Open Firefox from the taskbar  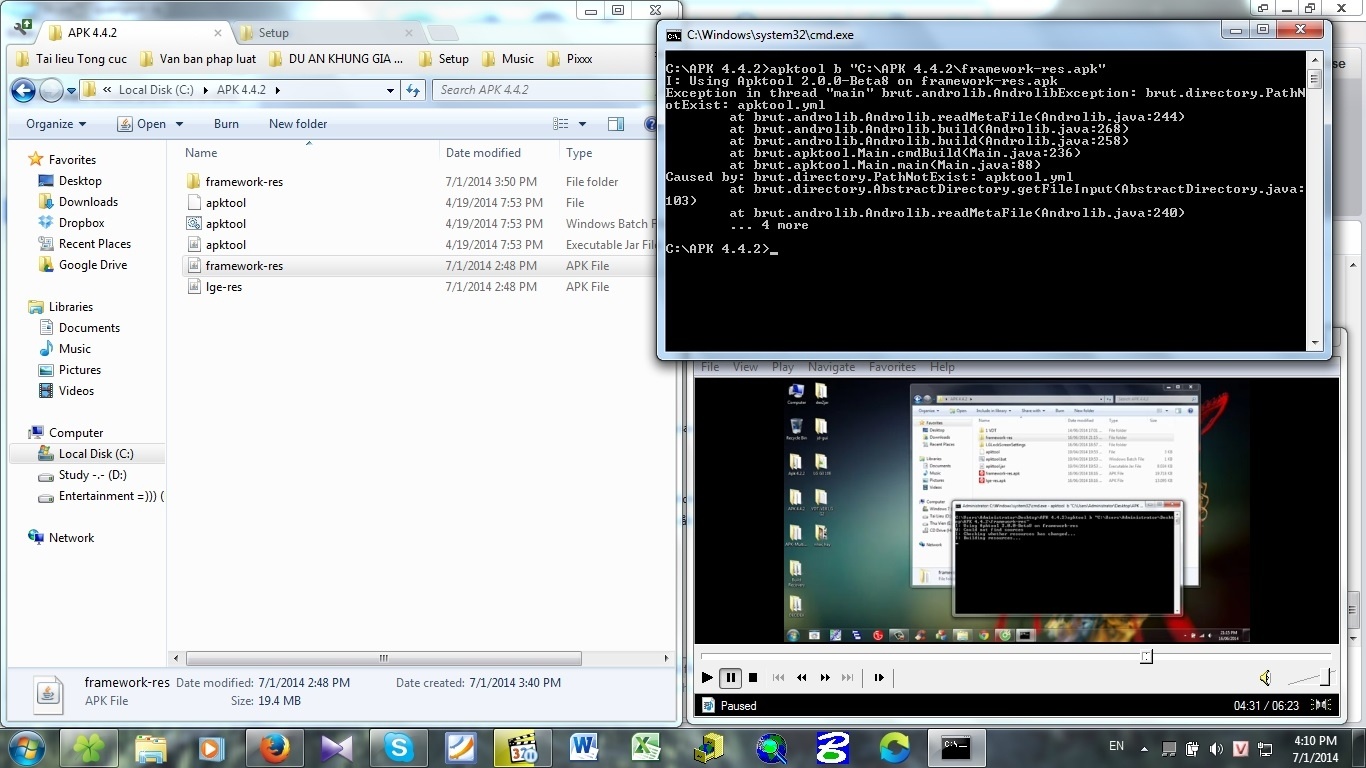(x=273, y=747)
